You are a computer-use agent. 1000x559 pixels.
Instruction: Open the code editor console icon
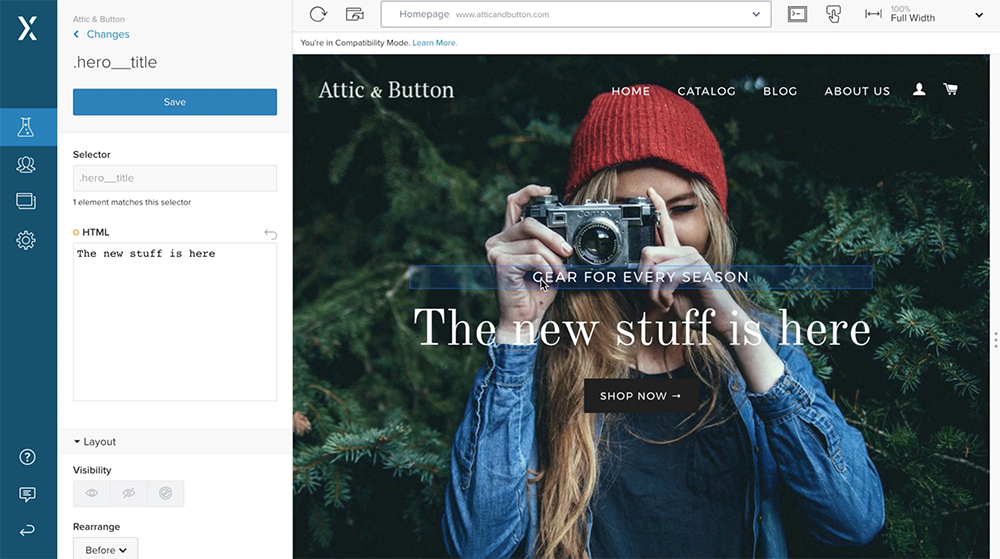[797, 14]
